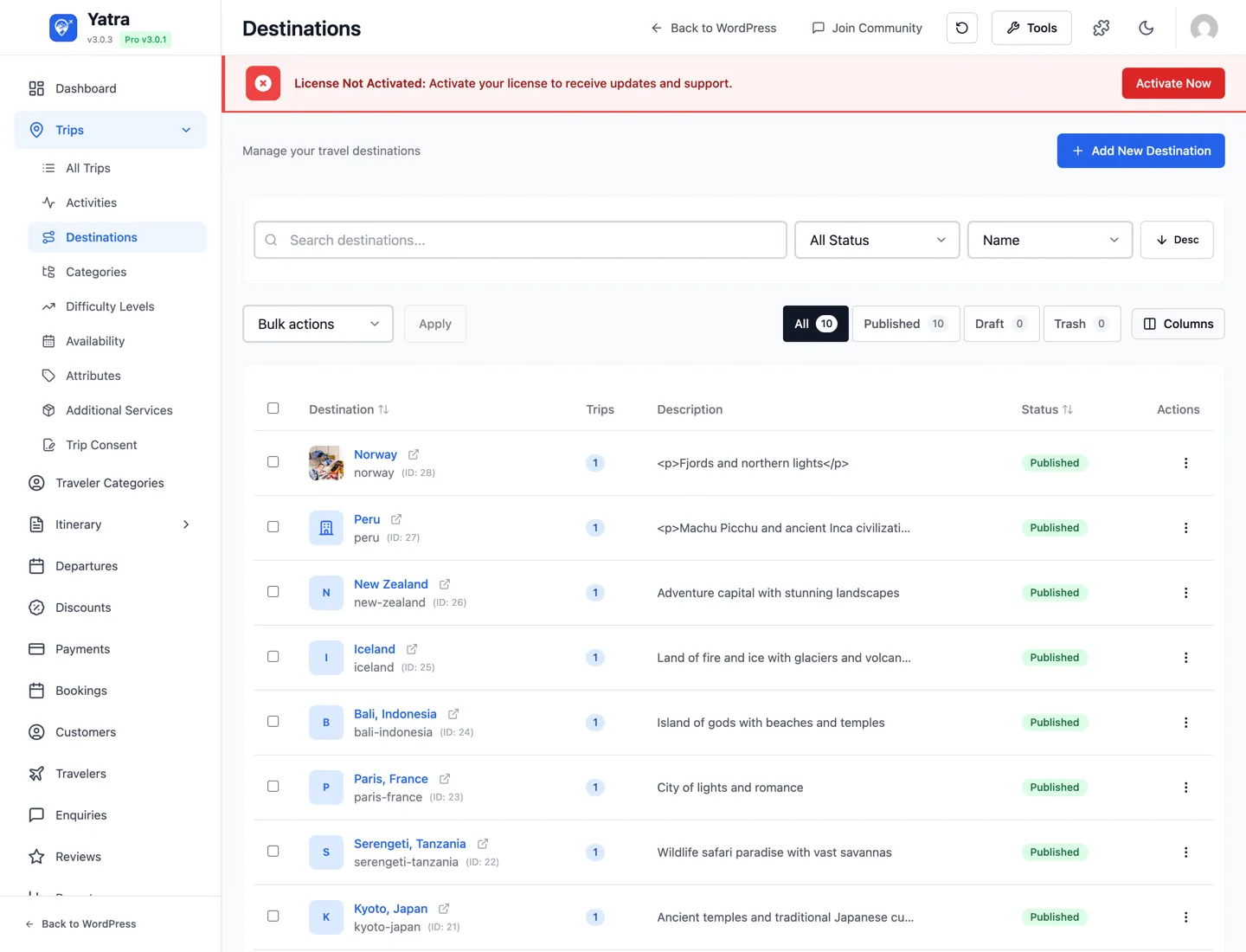Toggle dark mode with the moon icon
Viewport: 1246px width, 952px height.
click(1146, 28)
